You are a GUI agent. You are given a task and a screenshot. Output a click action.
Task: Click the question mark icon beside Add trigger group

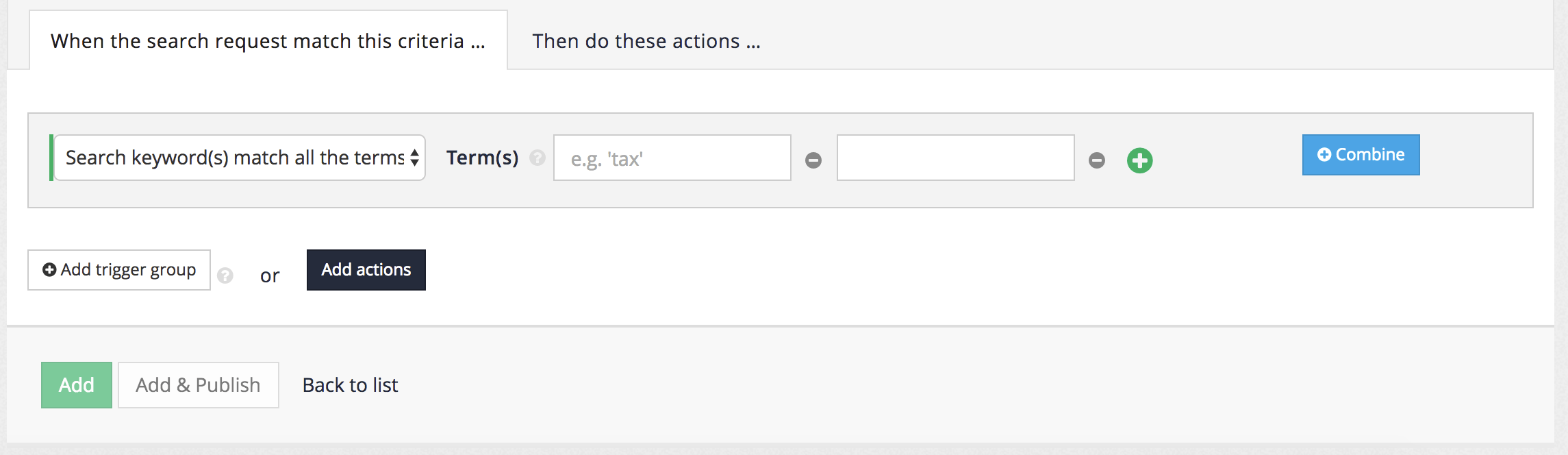pos(224,277)
